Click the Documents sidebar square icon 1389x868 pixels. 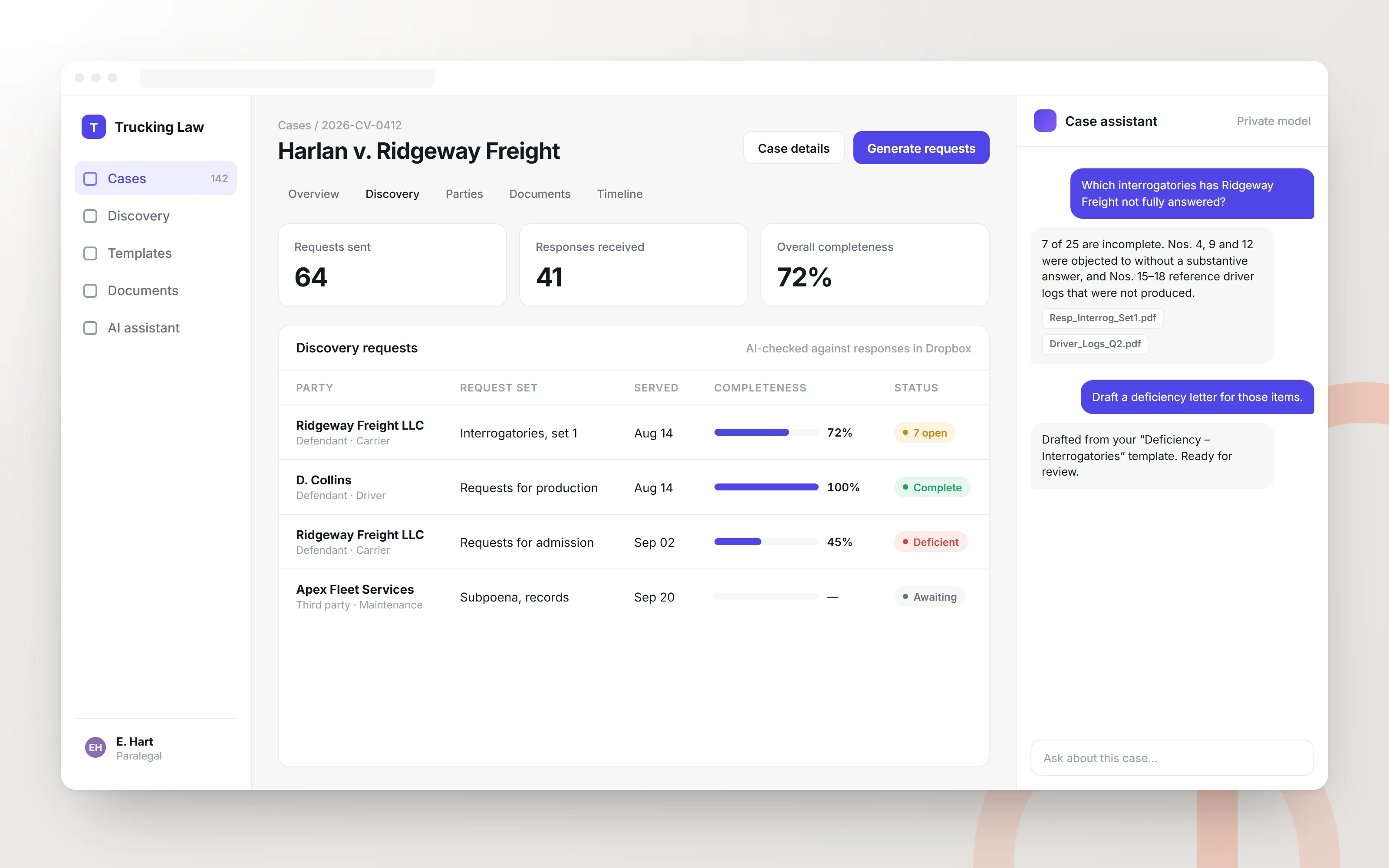(x=90, y=290)
